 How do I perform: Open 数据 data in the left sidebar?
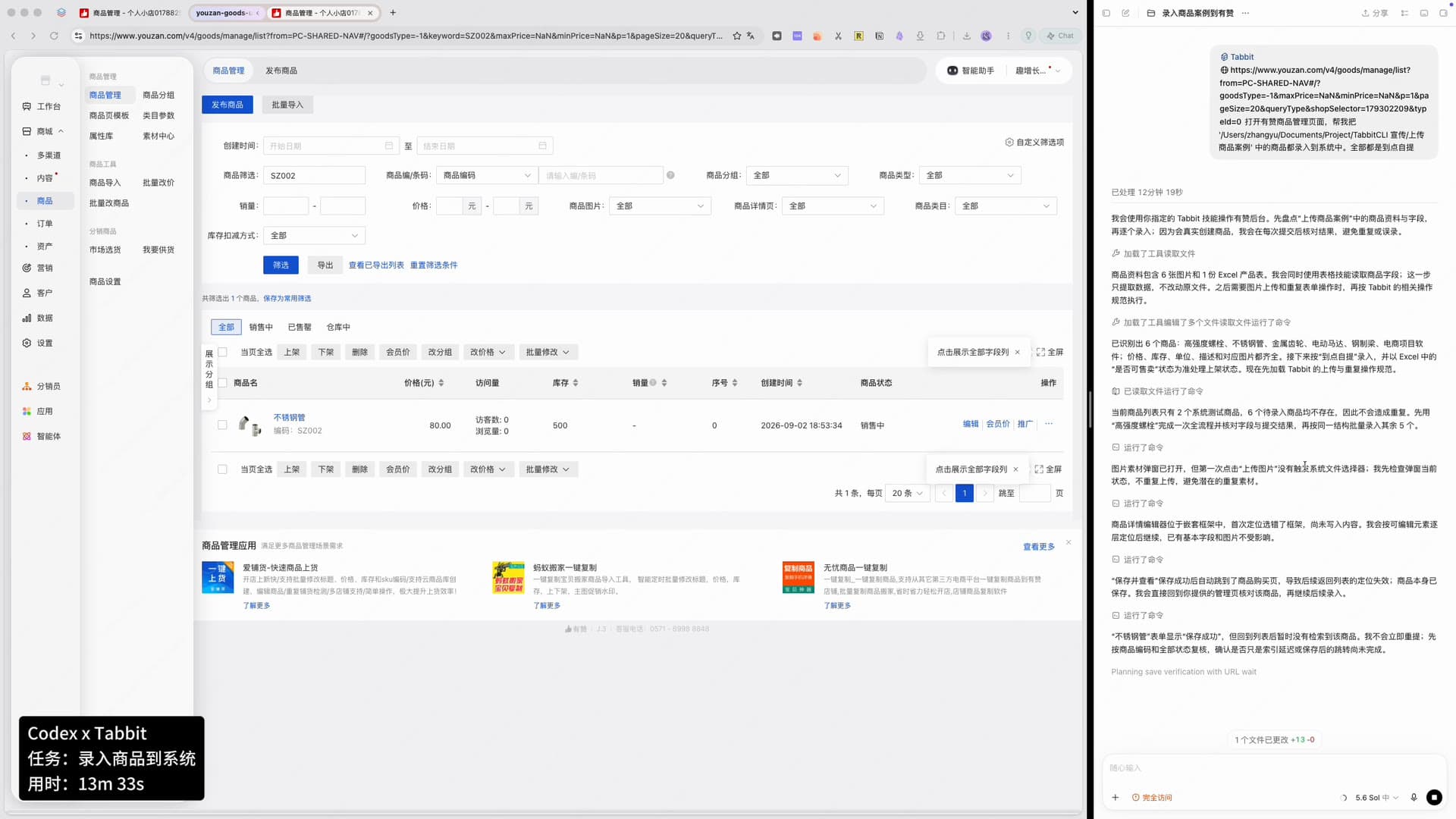click(38, 318)
